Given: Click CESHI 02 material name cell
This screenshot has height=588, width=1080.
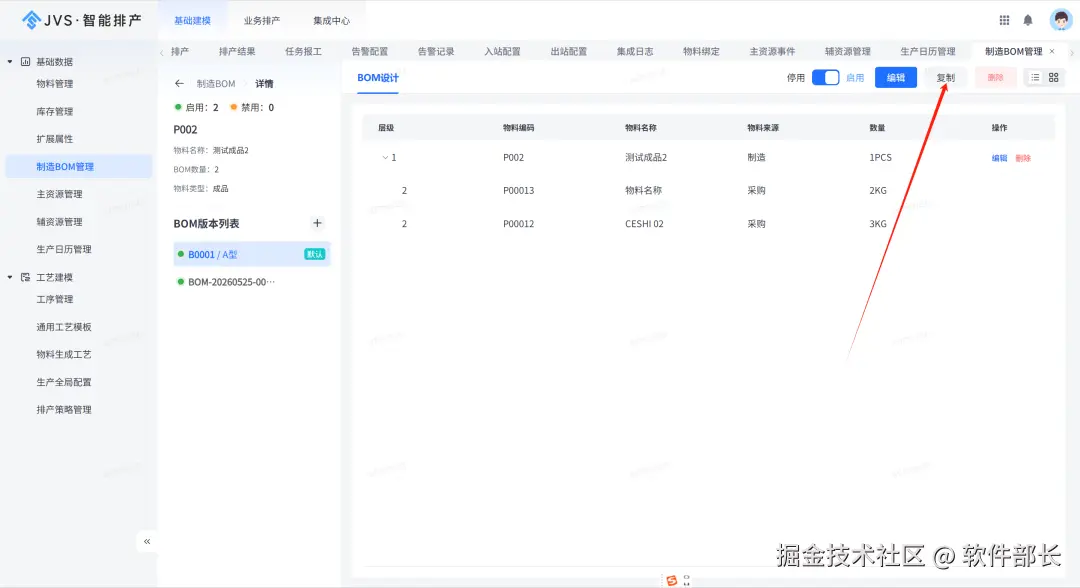Looking at the screenshot, I should tap(644, 224).
